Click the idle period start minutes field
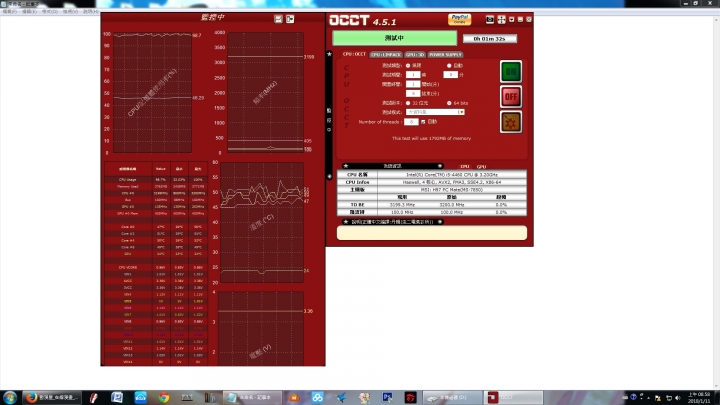Viewport: 720px width, 405px height. click(x=413, y=84)
